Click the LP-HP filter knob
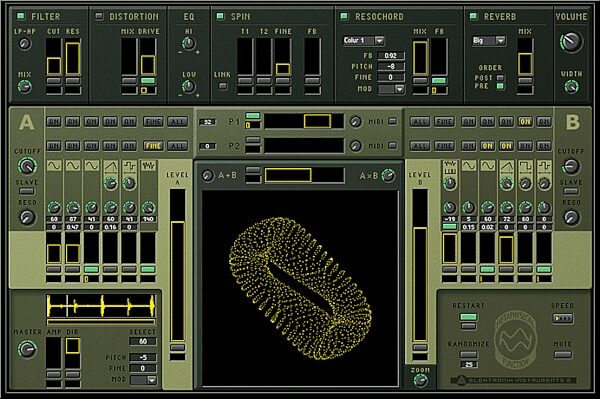 click(25, 44)
